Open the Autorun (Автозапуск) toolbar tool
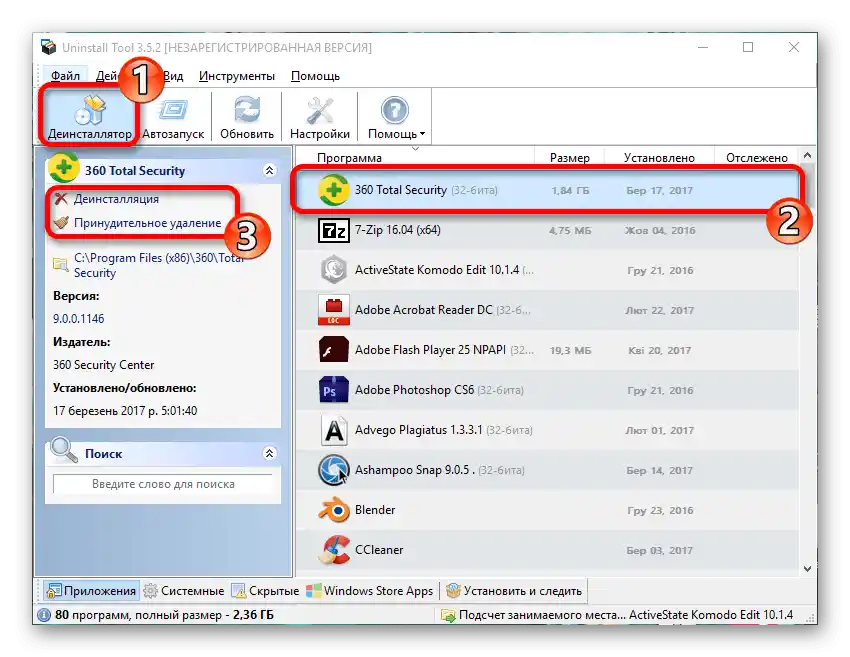This screenshot has width=850, height=657. coord(173,118)
